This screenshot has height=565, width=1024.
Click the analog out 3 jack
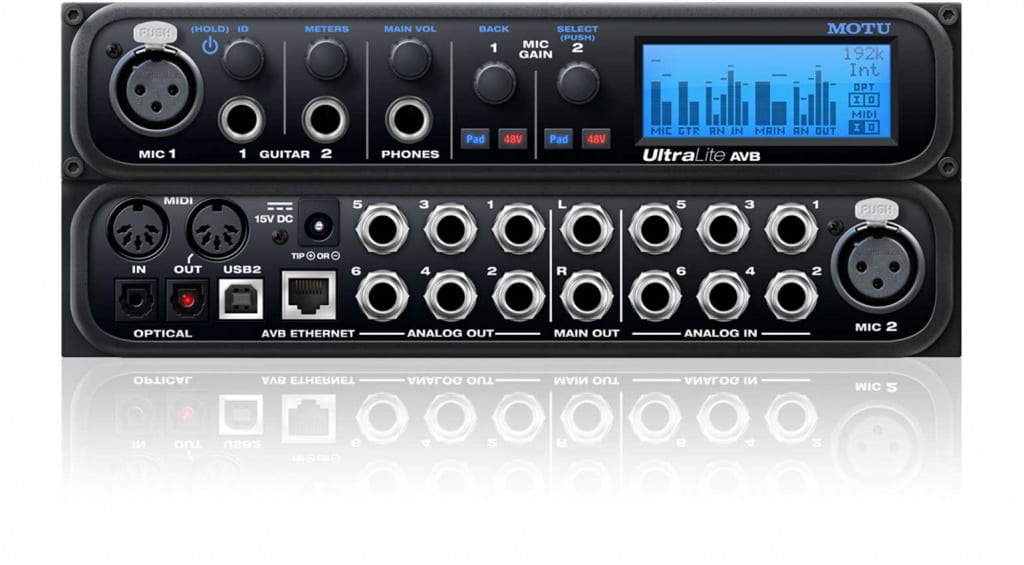tap(451, 229)
